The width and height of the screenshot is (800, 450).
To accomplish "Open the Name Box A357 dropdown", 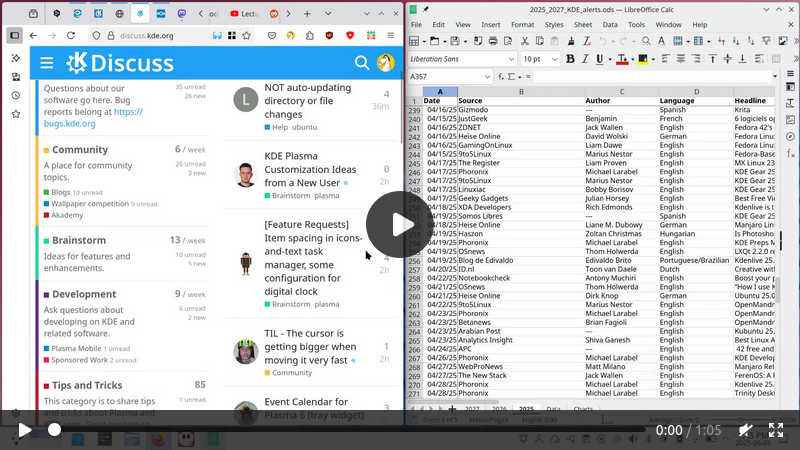I will 487,77.
